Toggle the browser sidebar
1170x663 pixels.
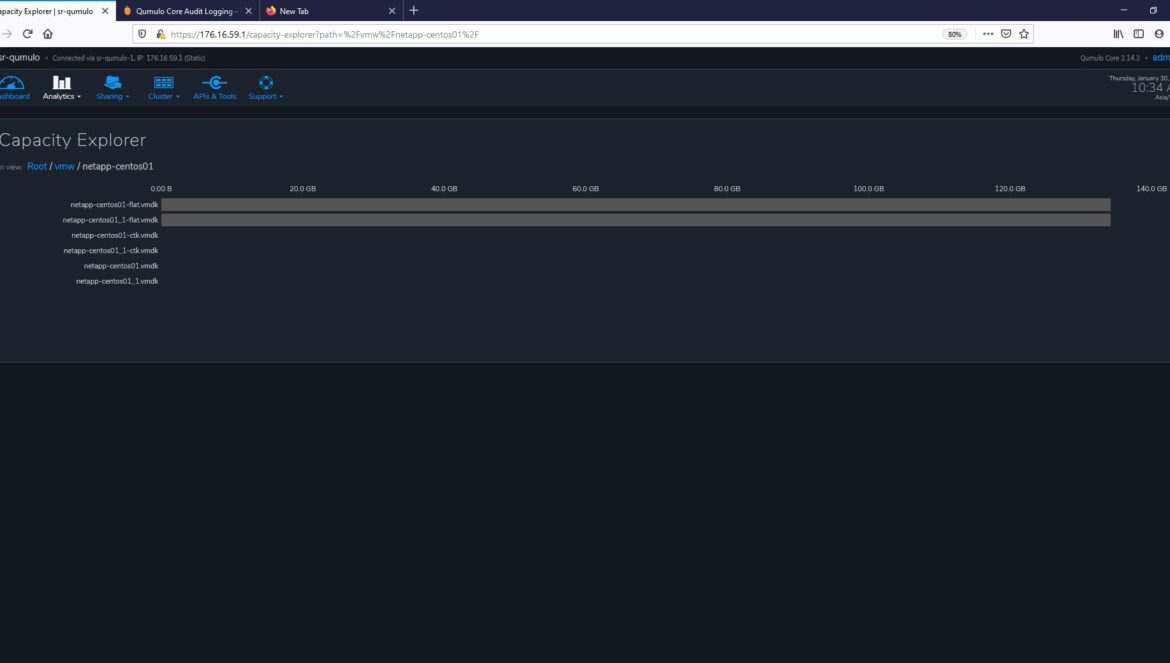1139,34
